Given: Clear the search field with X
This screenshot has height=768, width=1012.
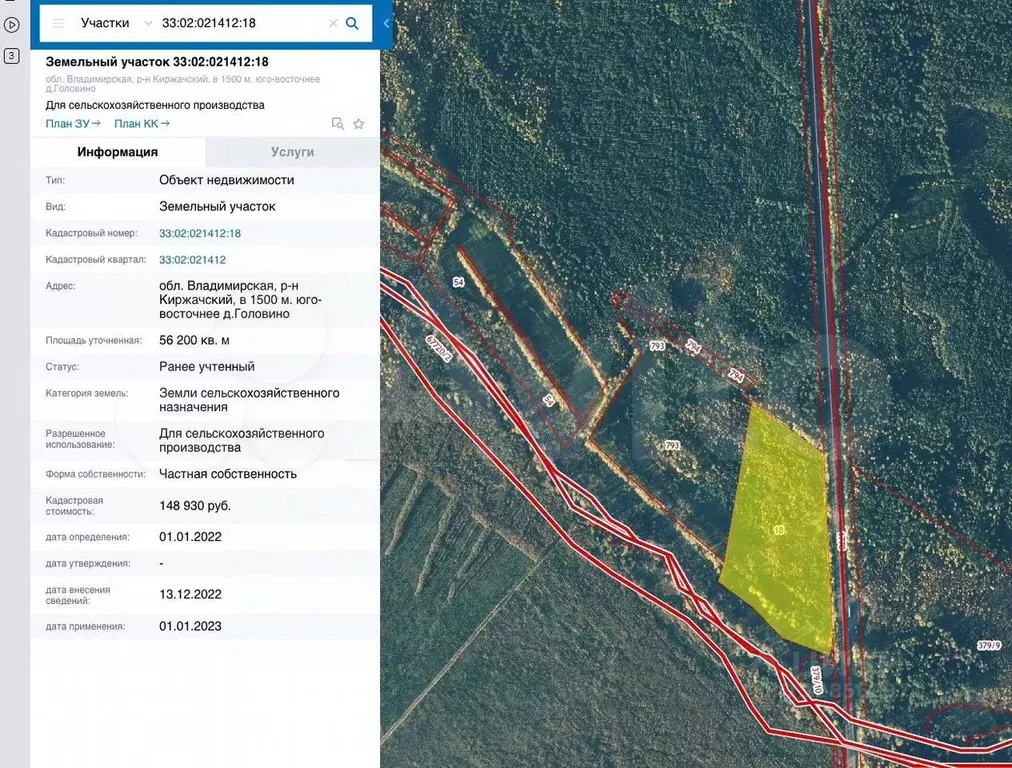Looking at the screenshot, I should 333,23.
